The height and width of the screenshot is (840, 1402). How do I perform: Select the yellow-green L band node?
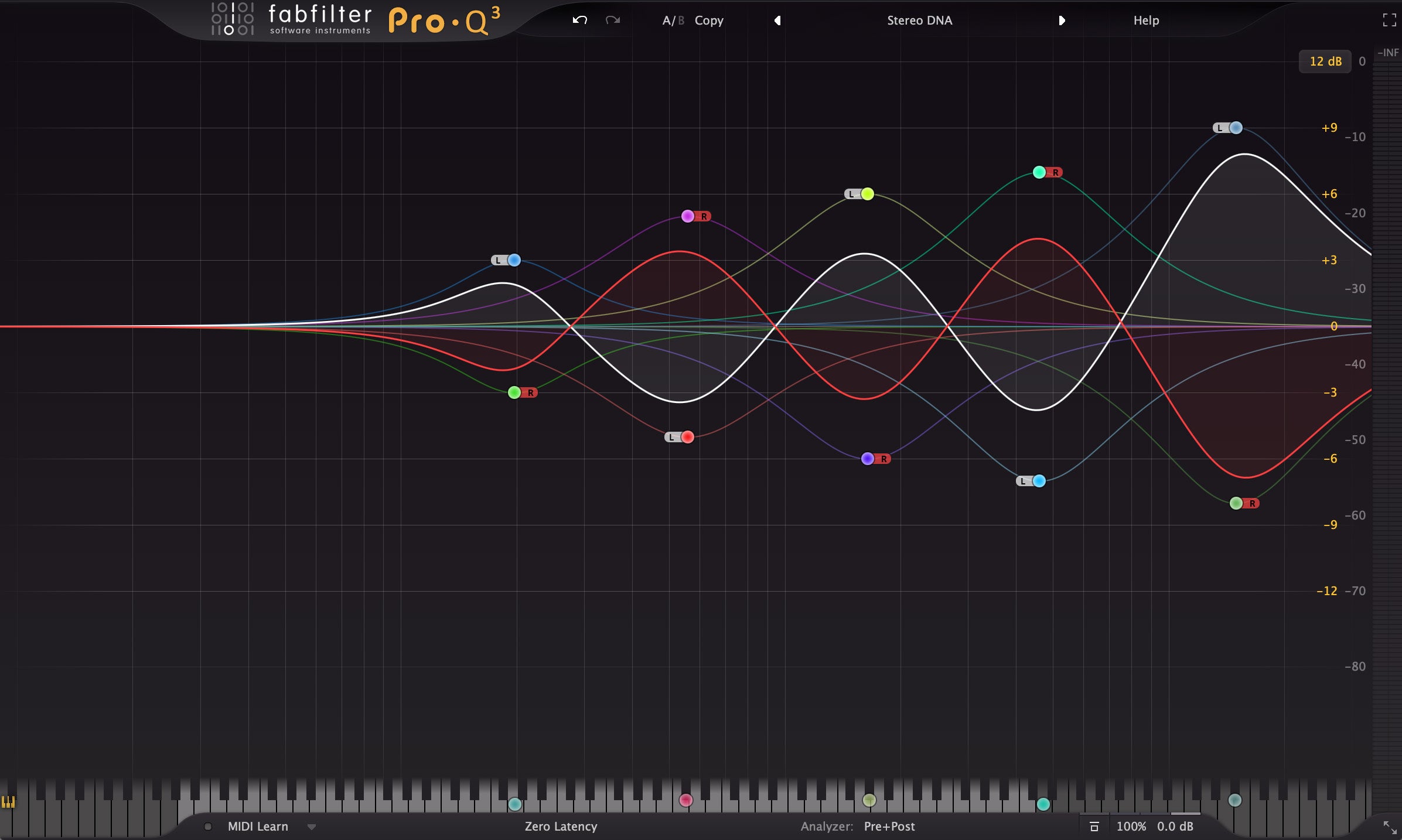click(868, 194)
